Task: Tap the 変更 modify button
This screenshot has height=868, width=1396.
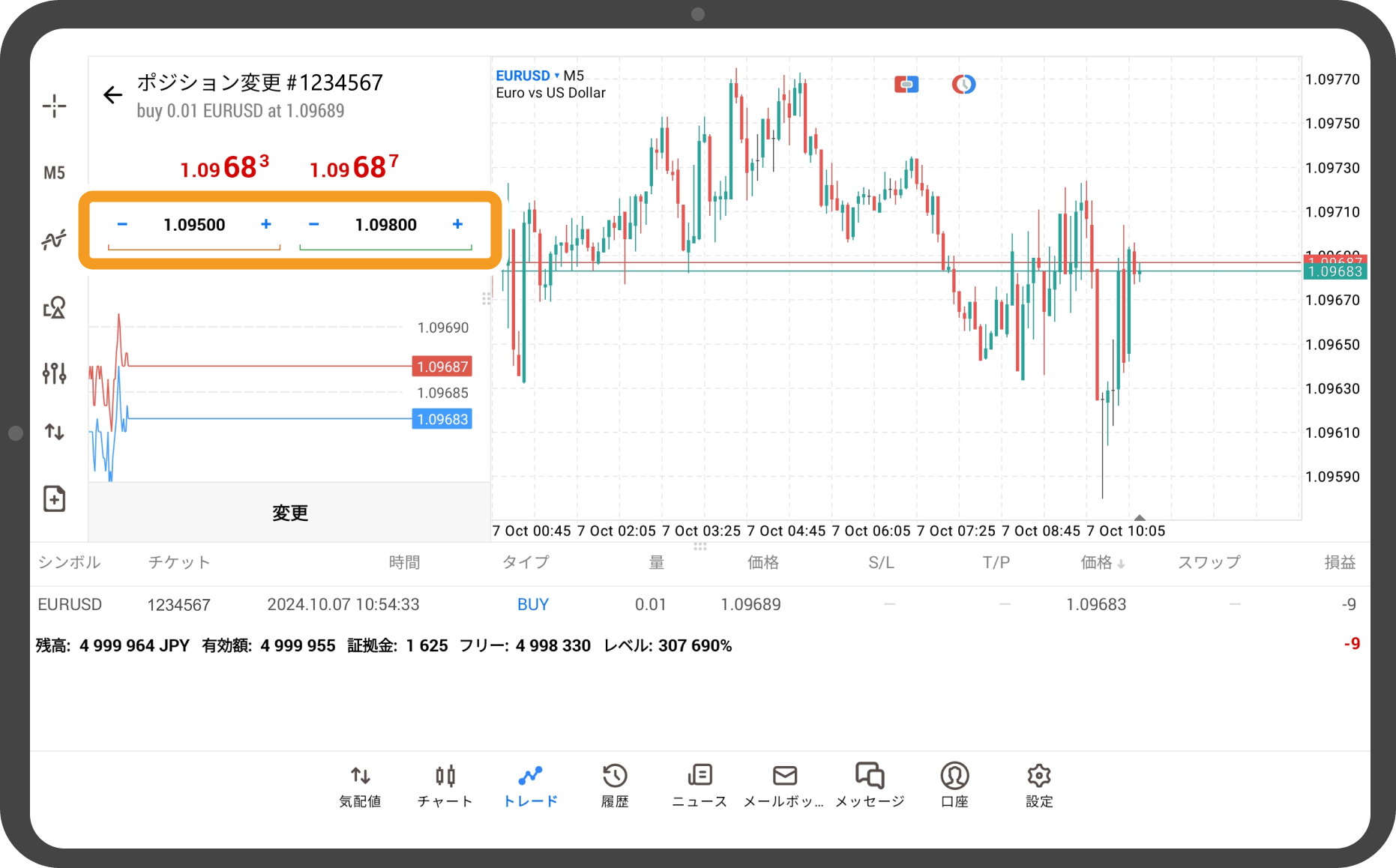Action: point(289,513)
